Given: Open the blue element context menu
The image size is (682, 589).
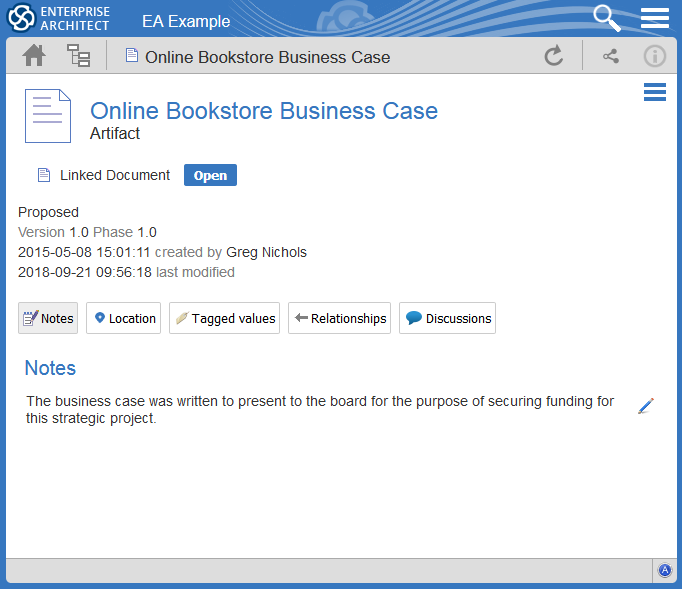Looking at the screenshot, I should (x=655, y=93).
